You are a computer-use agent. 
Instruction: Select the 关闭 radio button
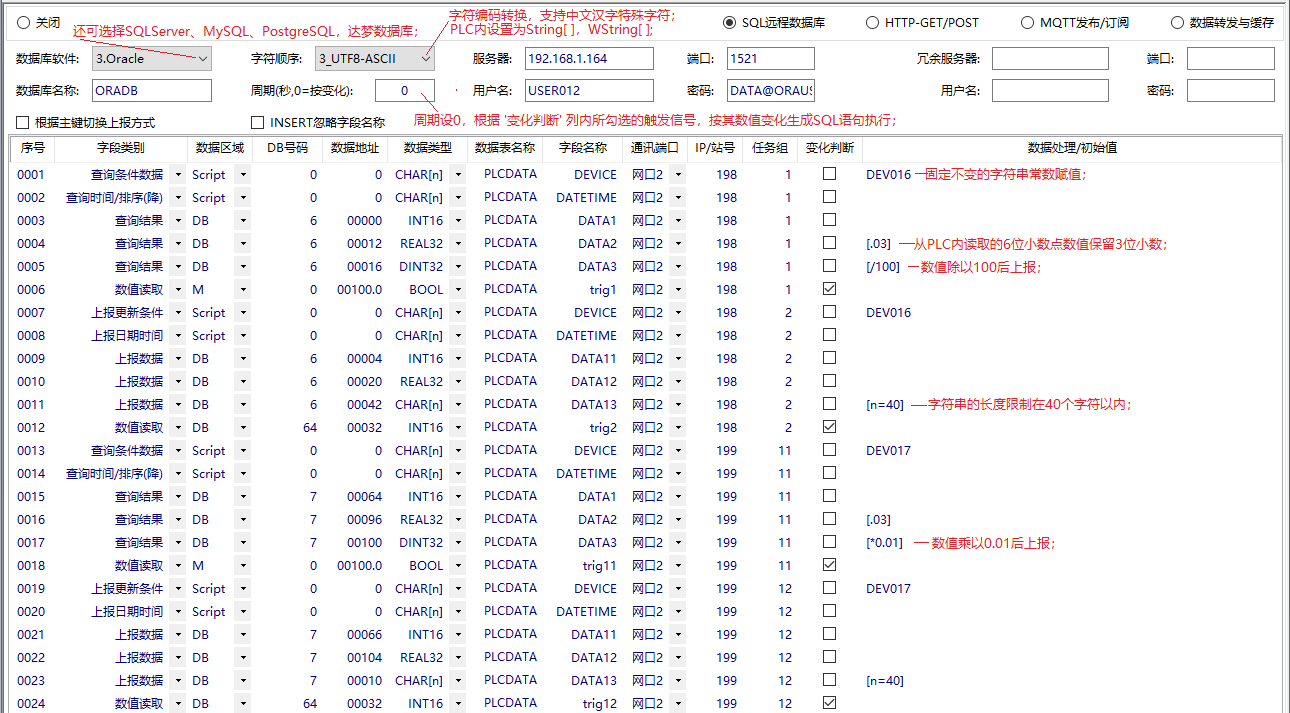point(24,22)
